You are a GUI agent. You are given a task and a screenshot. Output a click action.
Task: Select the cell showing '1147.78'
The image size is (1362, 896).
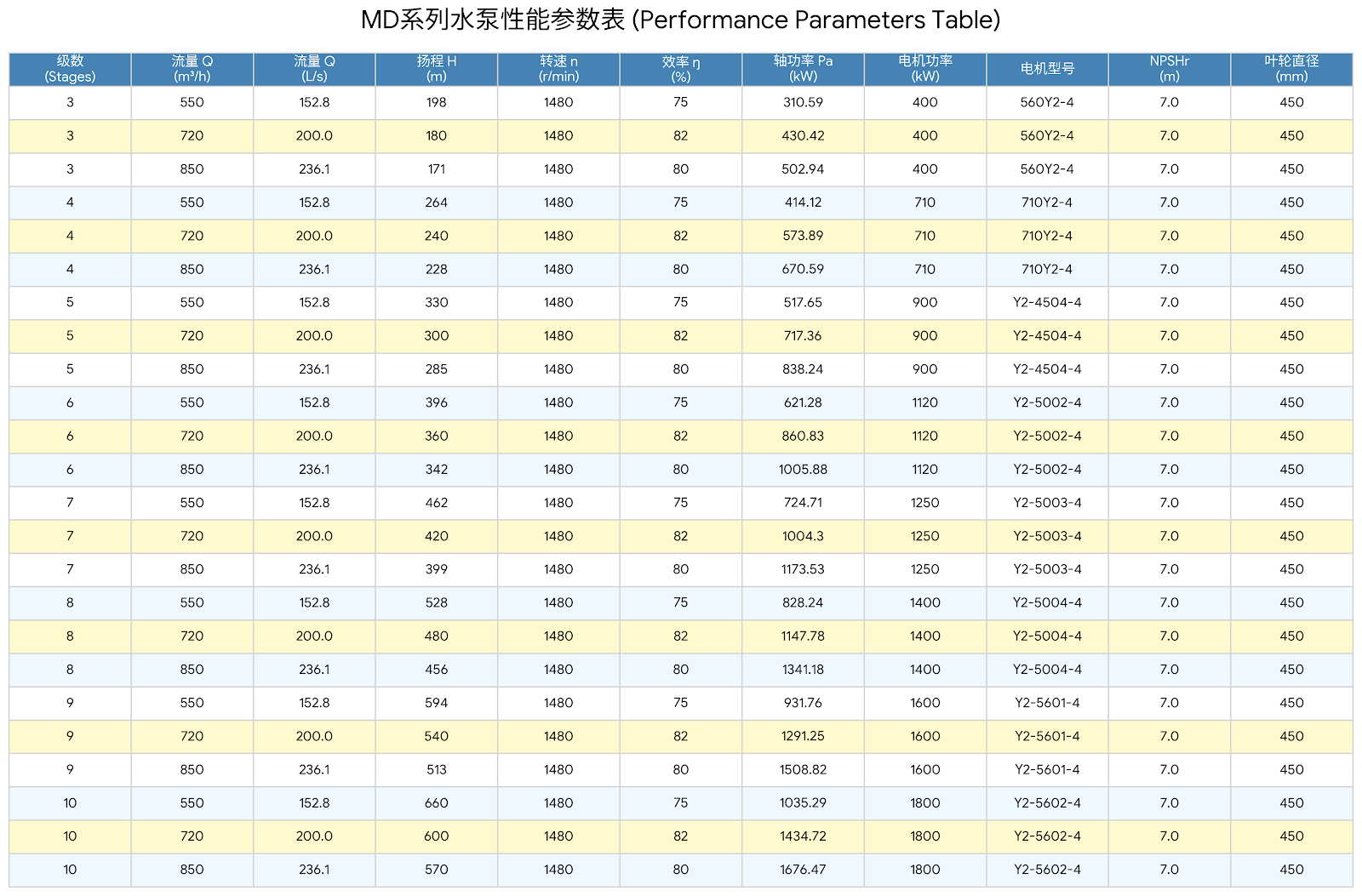coord(803,636)
